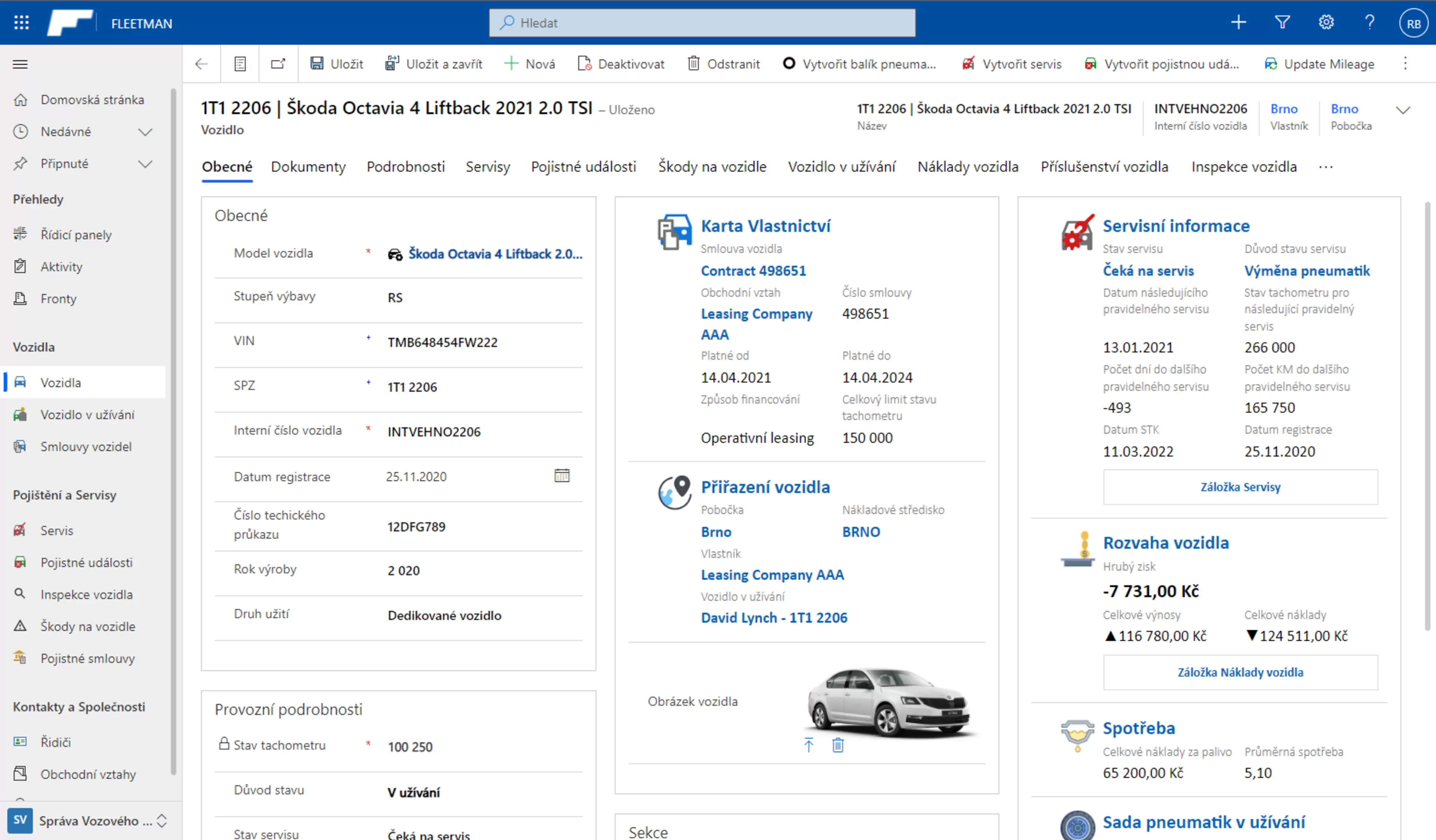Click the Hledat search field
1436x840 pixels.
pyautogui.click(x=702, y=23)
